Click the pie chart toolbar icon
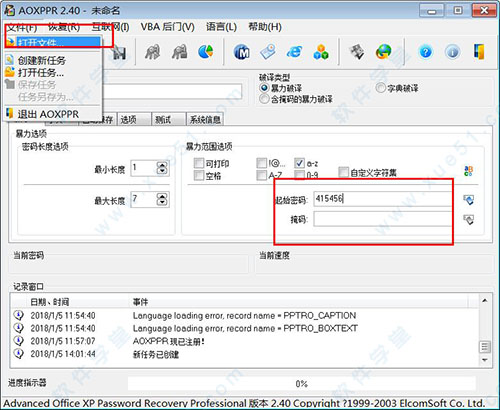Viewport: 500px width, 410px height. (x=206, y=52)
